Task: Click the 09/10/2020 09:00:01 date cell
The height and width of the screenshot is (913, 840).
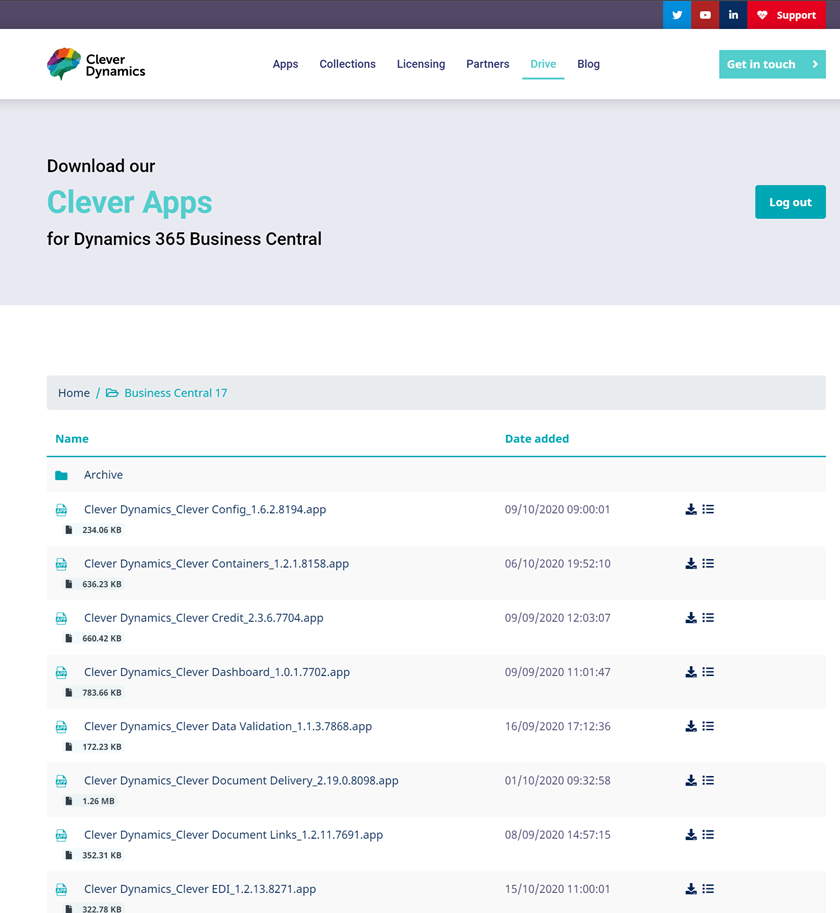Action: (x=557, y=509)
